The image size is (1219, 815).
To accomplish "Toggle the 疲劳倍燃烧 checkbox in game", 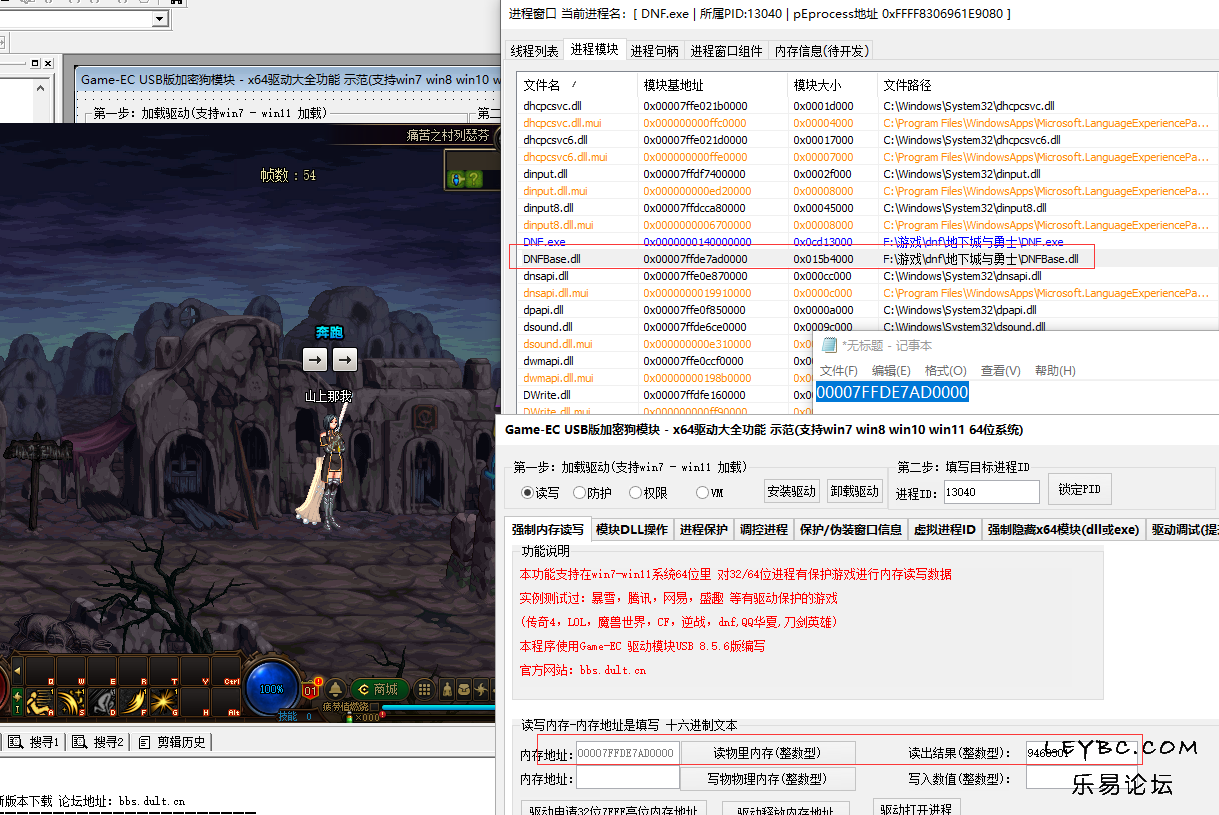I will coord(374,706).
